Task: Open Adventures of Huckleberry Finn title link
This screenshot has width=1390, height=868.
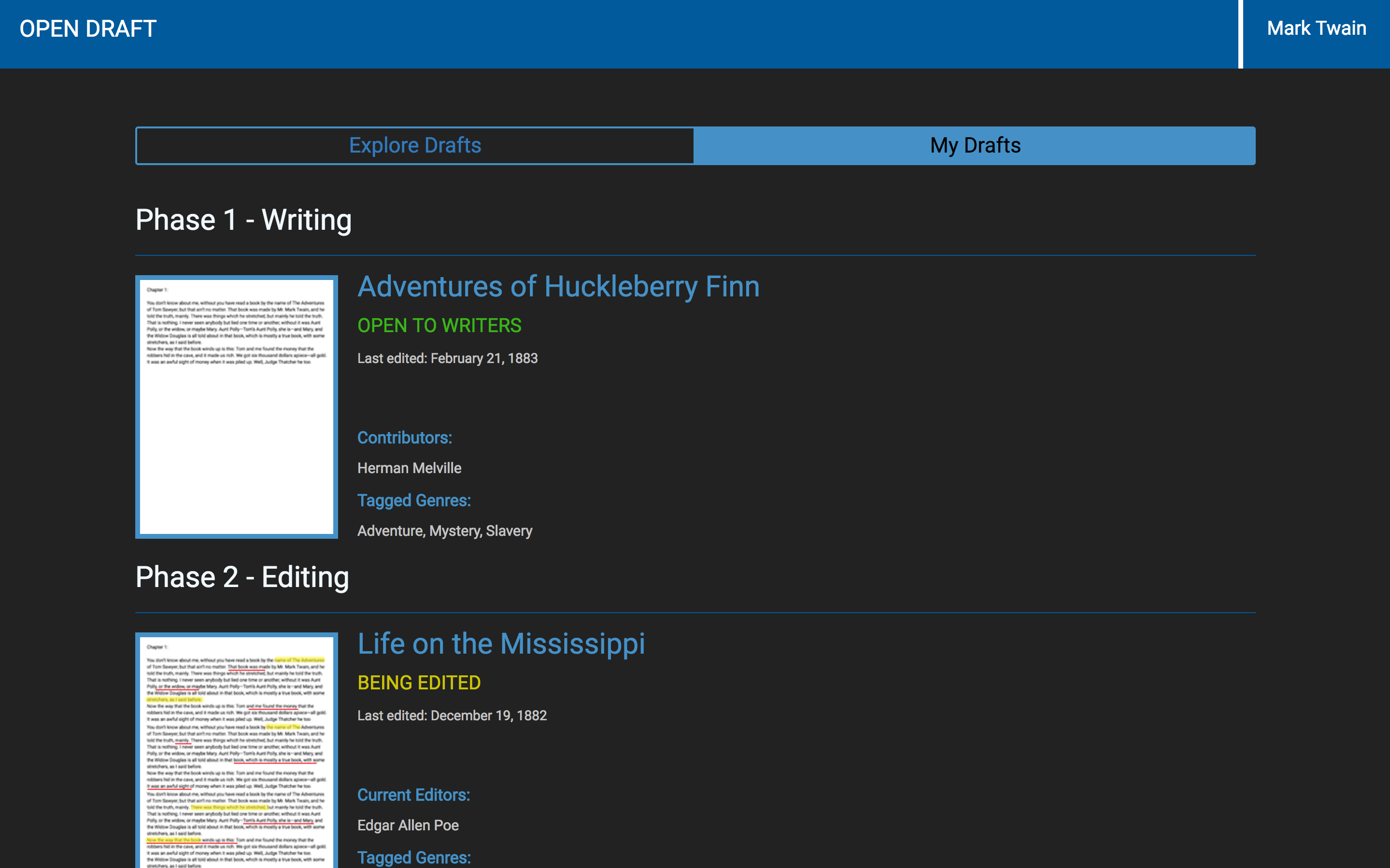Action: 558,286
